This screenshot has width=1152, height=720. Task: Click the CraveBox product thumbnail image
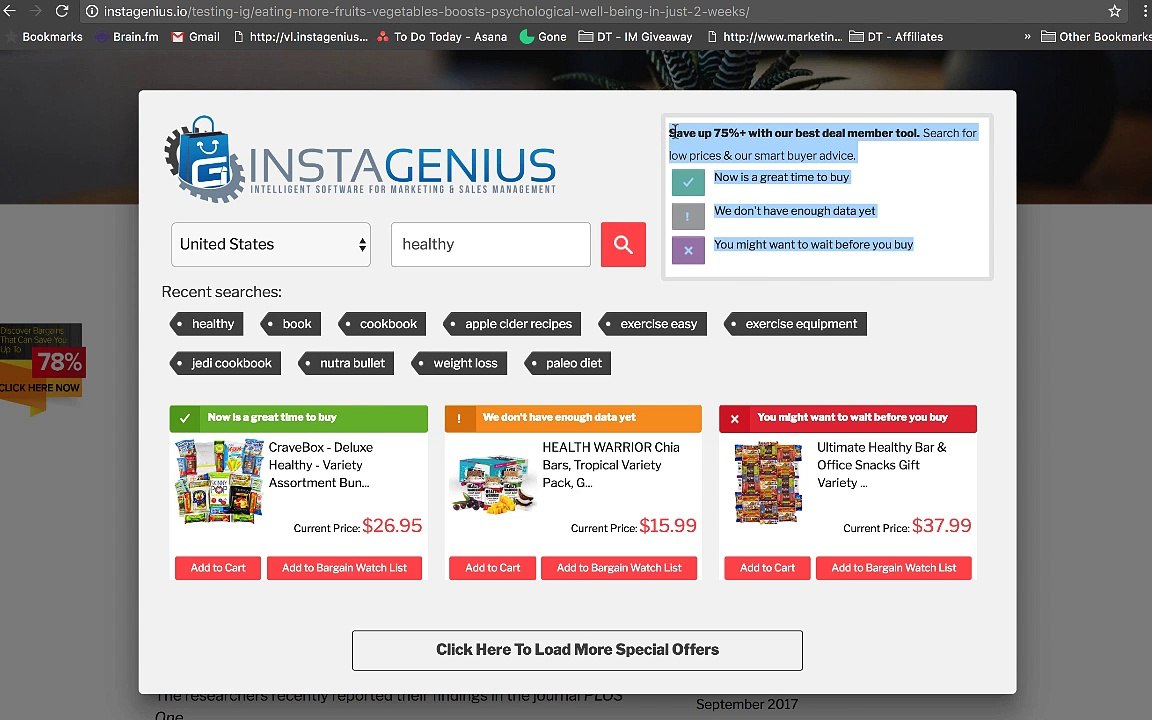click(219, 481)
